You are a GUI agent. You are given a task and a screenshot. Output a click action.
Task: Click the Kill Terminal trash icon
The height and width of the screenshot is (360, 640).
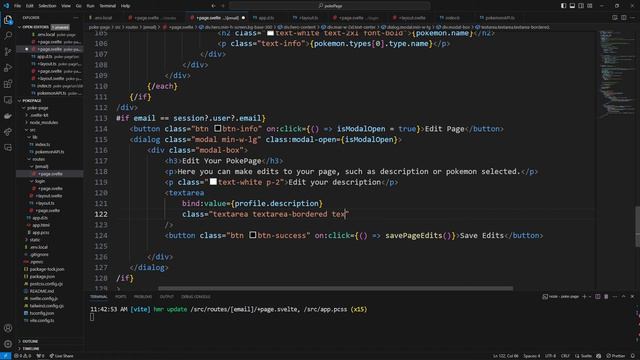point(606,297)
